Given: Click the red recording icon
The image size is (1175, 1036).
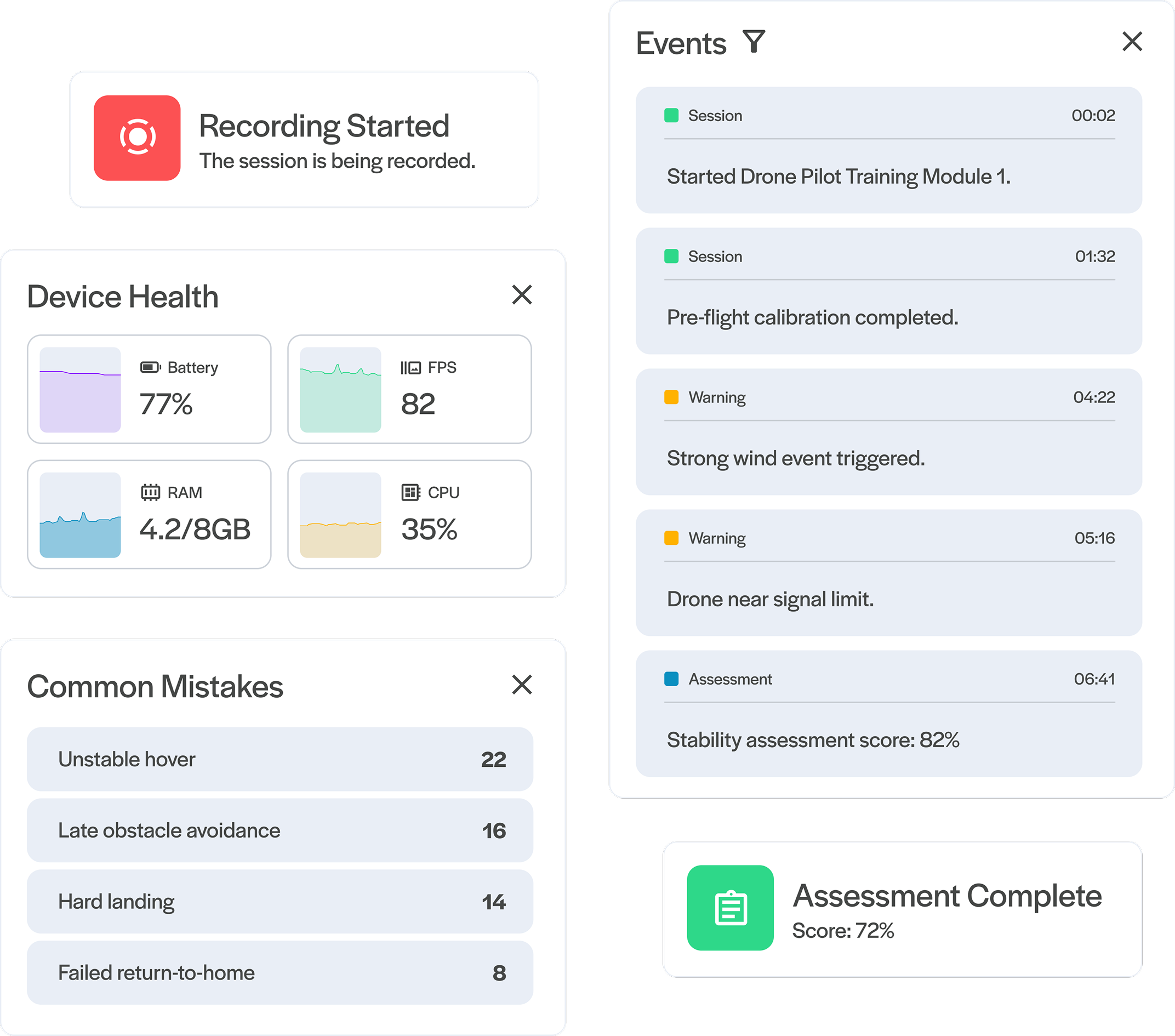Looking at the screenshot, I should pyautogui.click(x=138, y=138).
